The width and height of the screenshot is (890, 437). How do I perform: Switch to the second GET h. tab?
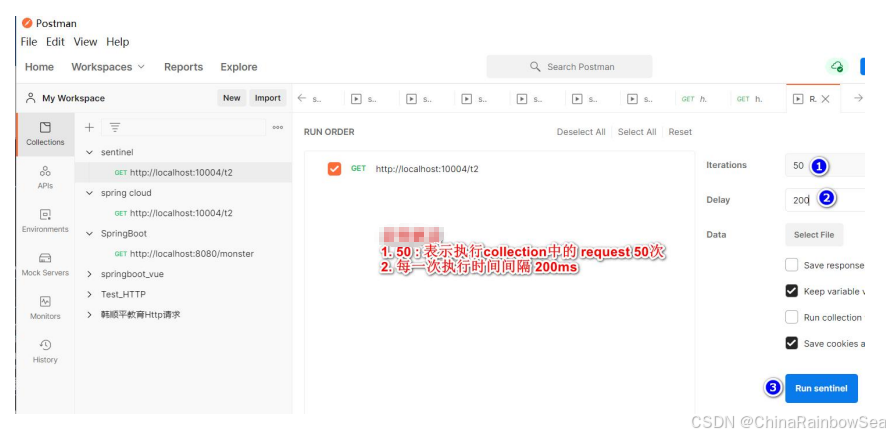coord(750,99)
